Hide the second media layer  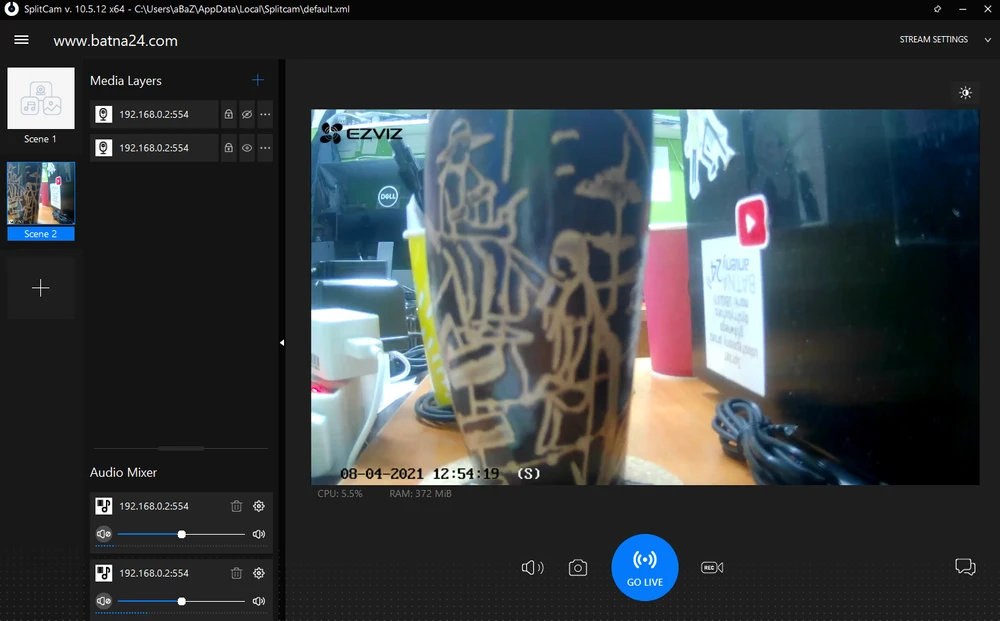click(x=247, y=148)
